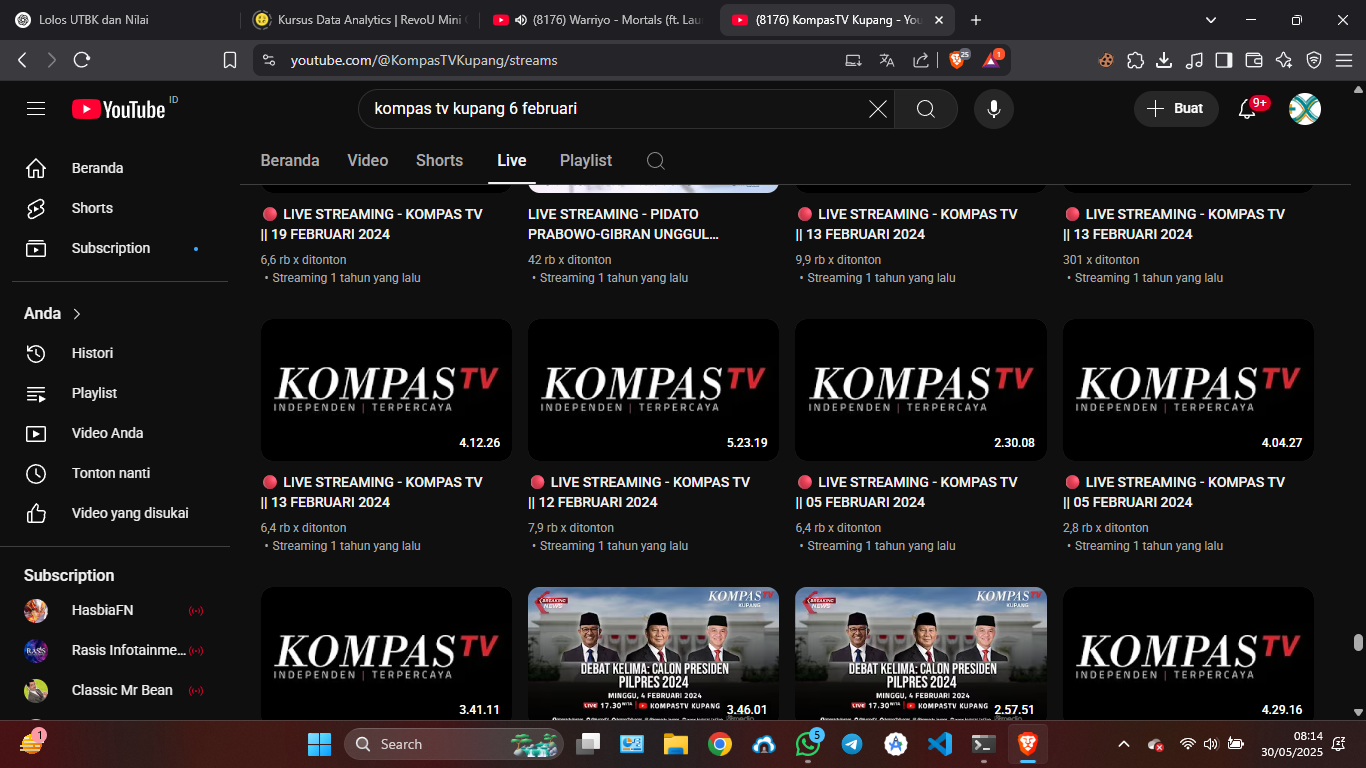Switch to Beranda channel tab

[x=290, y=161]
